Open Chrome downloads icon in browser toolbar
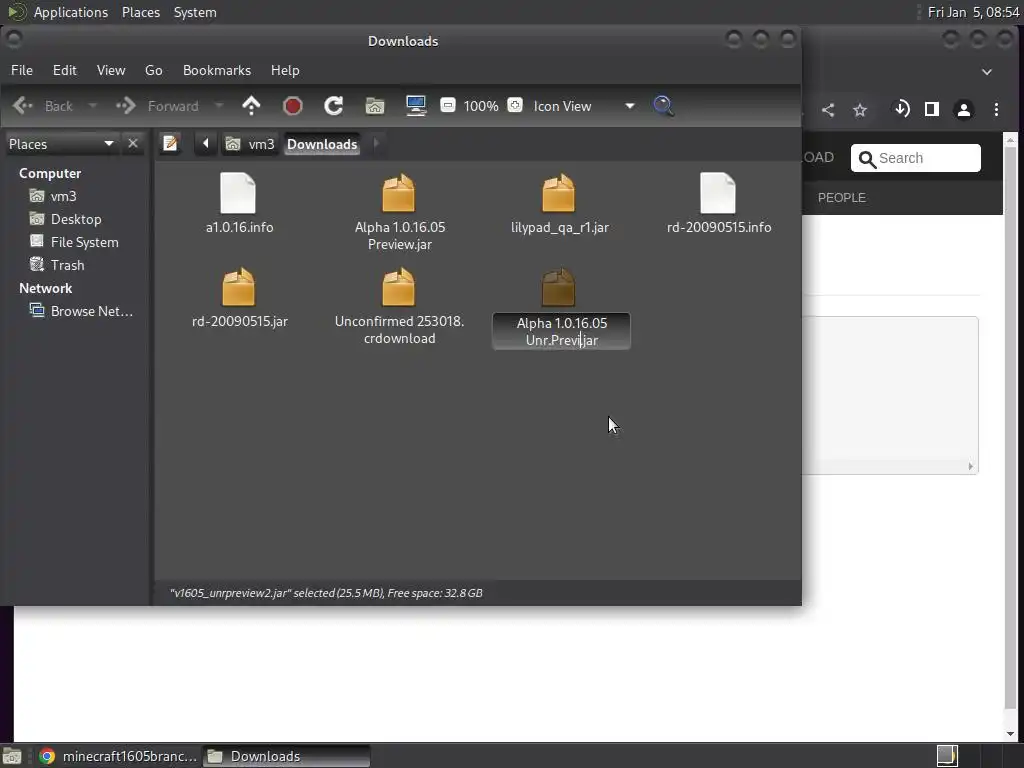Viewport: 1024px width, 768px height. (901, 109)
